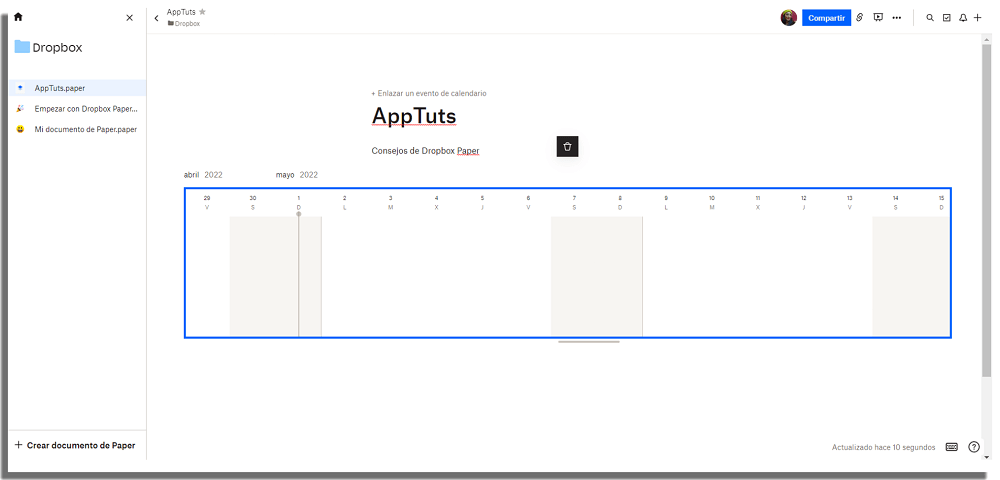
Task: Star the AppTuts document
Action: tap(202, 11)
